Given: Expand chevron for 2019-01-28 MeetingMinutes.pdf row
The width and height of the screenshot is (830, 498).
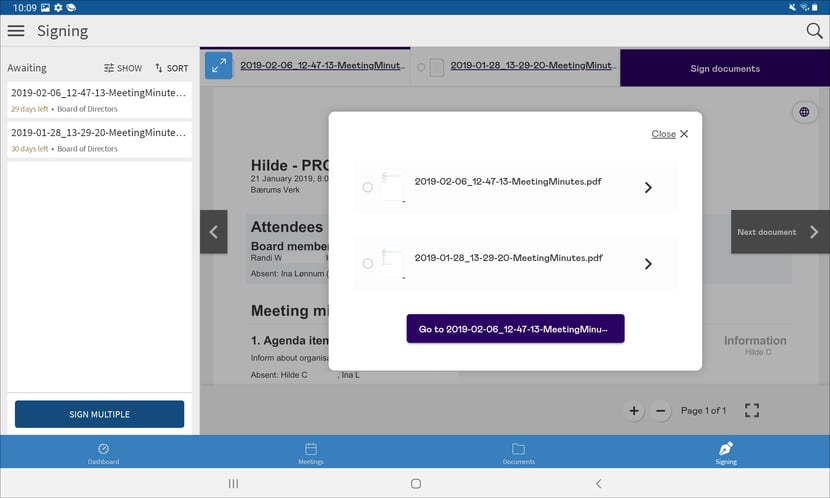Looking at the screenshot, I should coord(648,264).
